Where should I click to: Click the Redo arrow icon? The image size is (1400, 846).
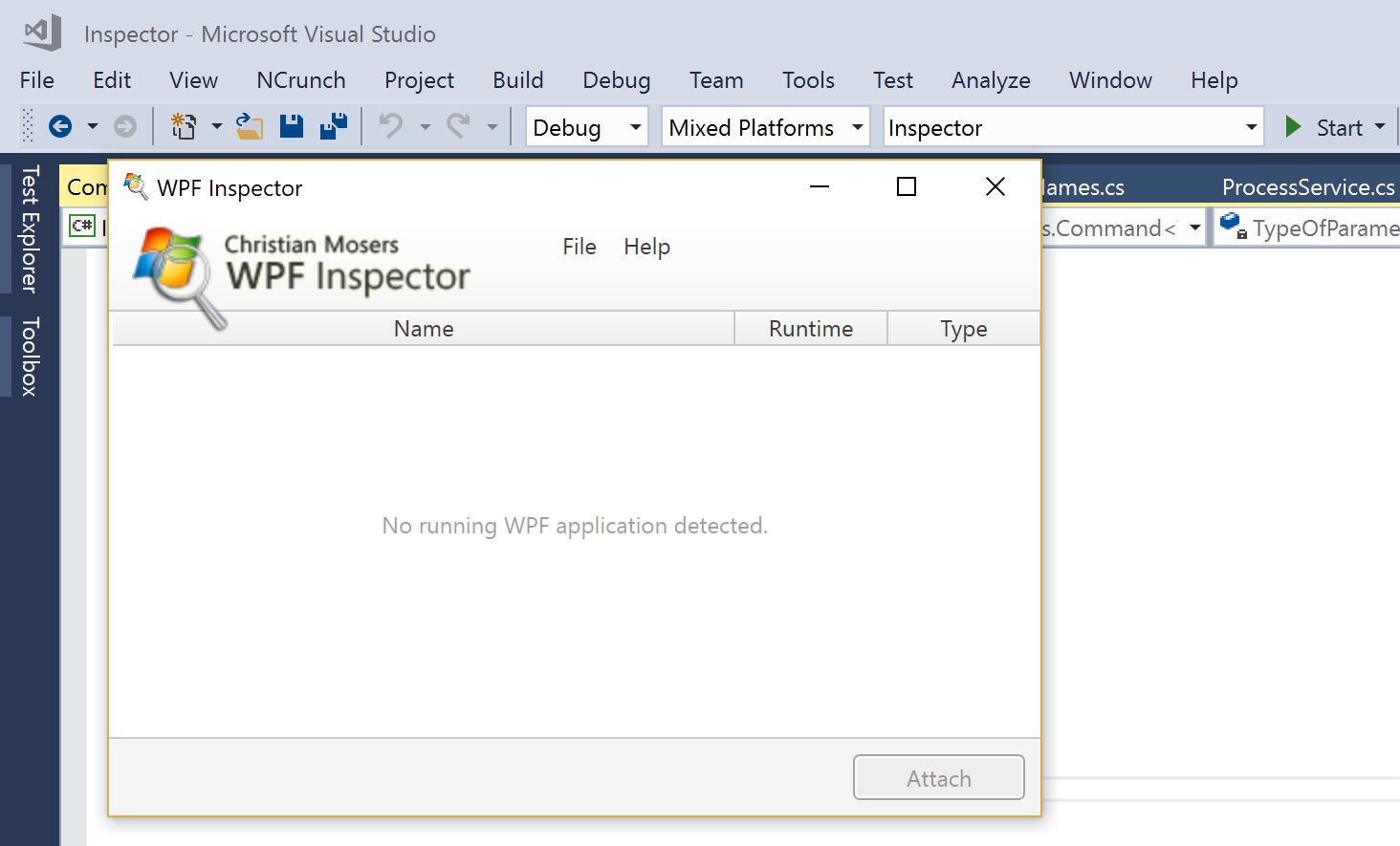pyautogui.click(x=459, y=126)
